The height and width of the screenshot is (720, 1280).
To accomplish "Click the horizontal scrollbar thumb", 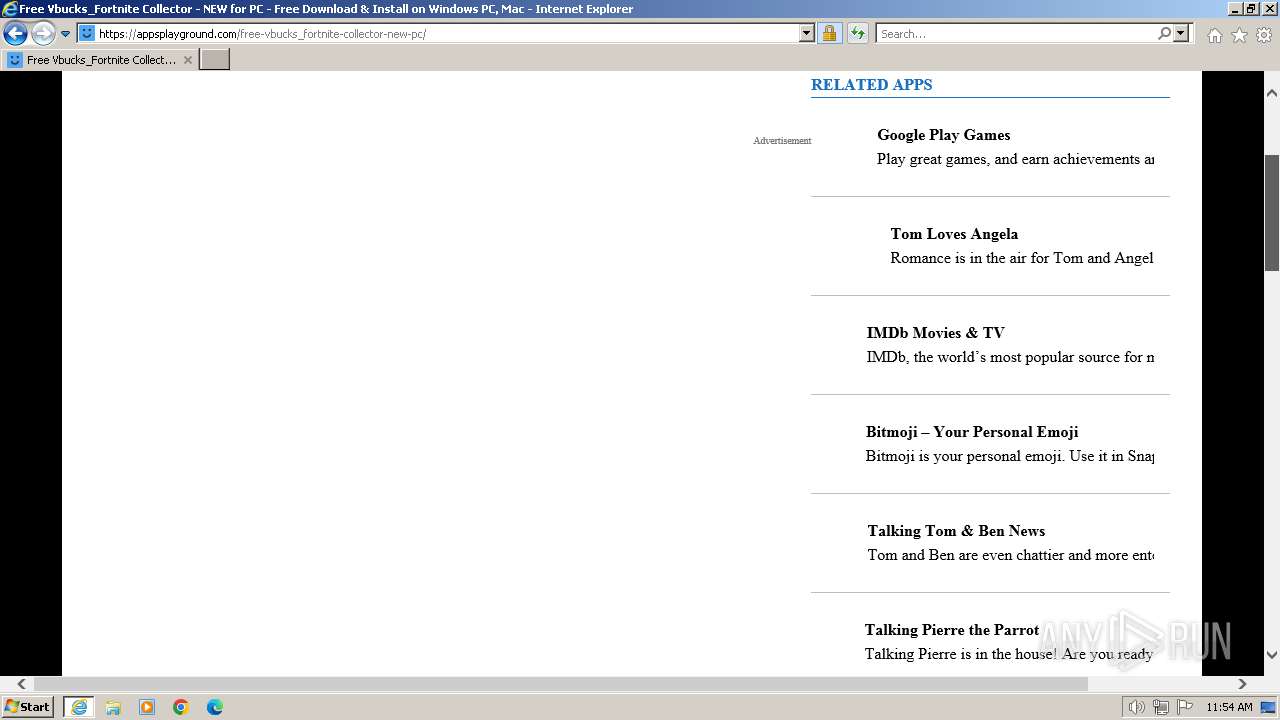I will tap(561, 684).
